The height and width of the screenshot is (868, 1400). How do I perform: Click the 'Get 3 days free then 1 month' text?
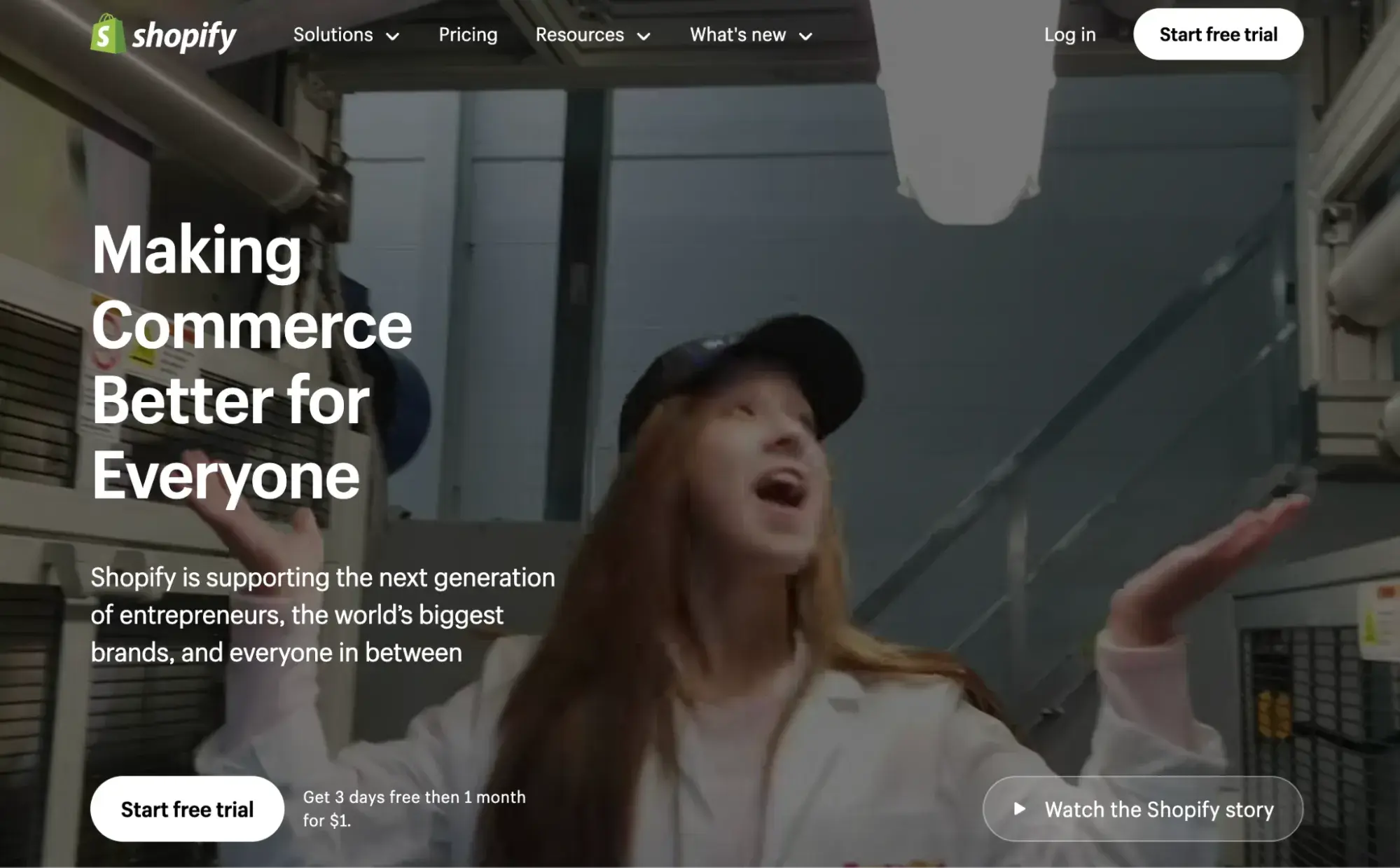click(414, 808)
